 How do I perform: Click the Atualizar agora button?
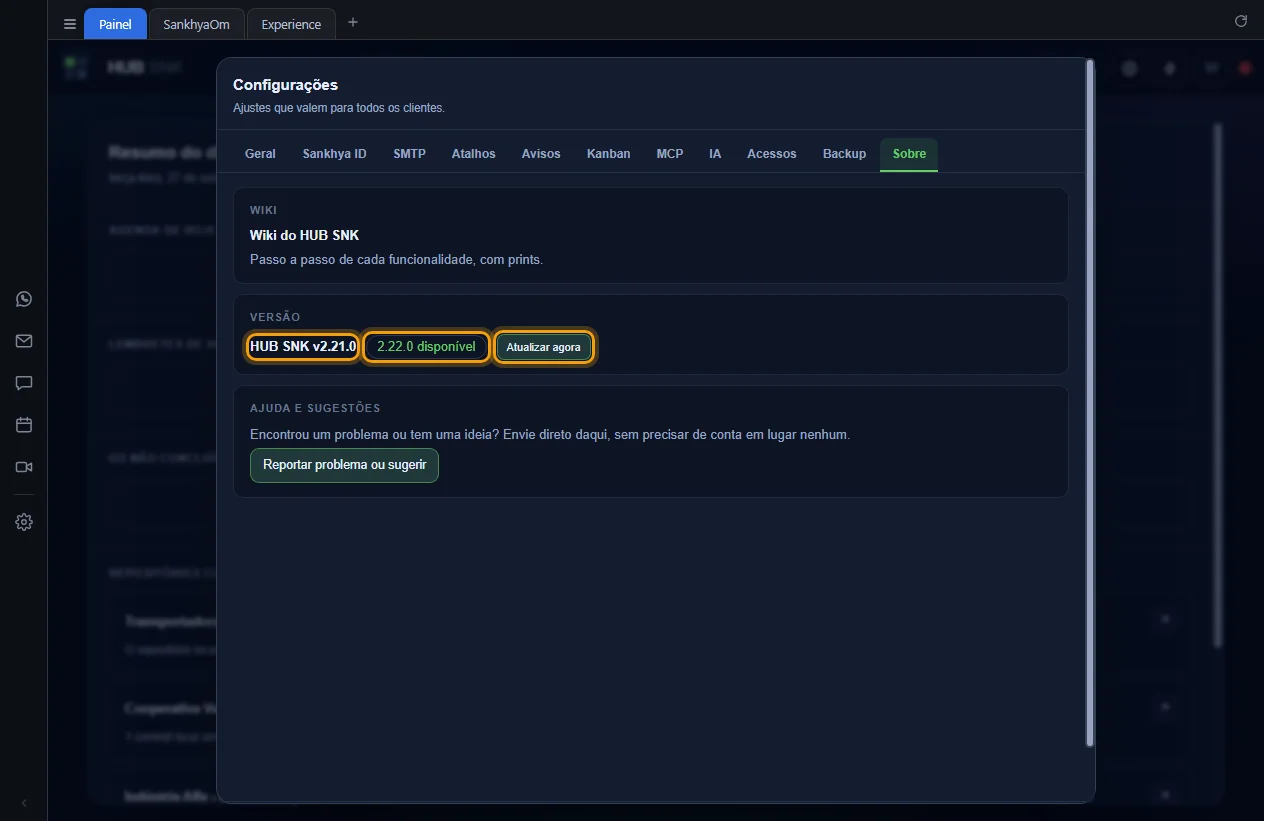pos(543,347)
